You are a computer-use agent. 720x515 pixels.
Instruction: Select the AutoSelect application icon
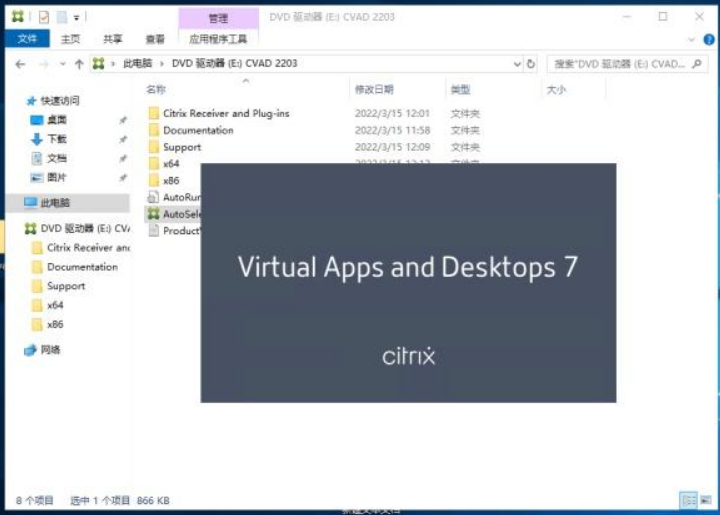(153, 214)
